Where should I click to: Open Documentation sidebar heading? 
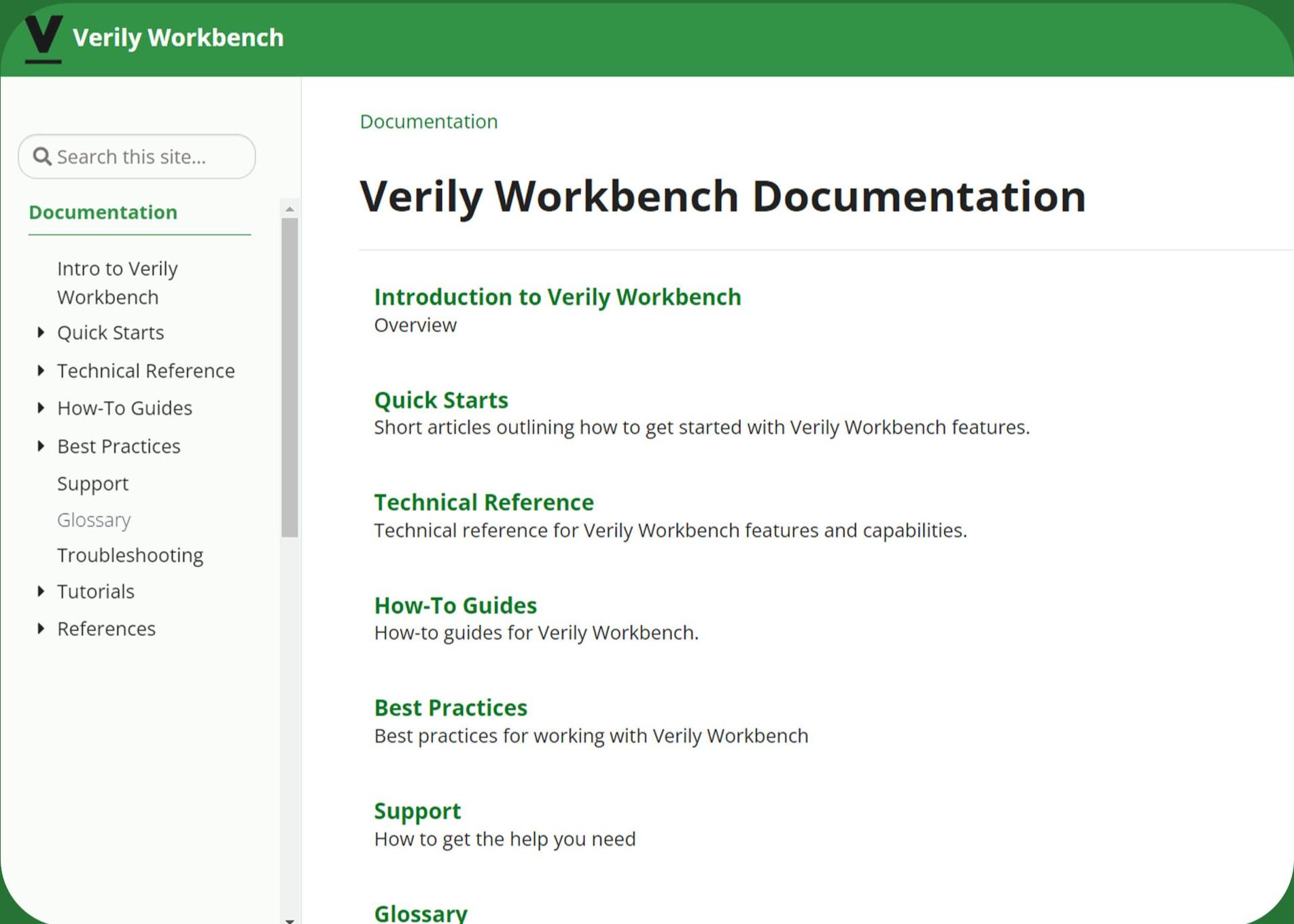click(103, 212)
